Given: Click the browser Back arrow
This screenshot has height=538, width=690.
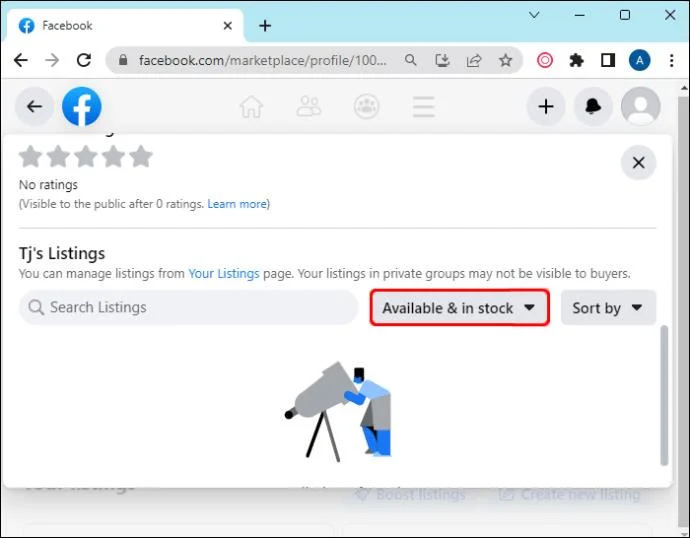Looking at the screenshot, I should click(21, 60).
